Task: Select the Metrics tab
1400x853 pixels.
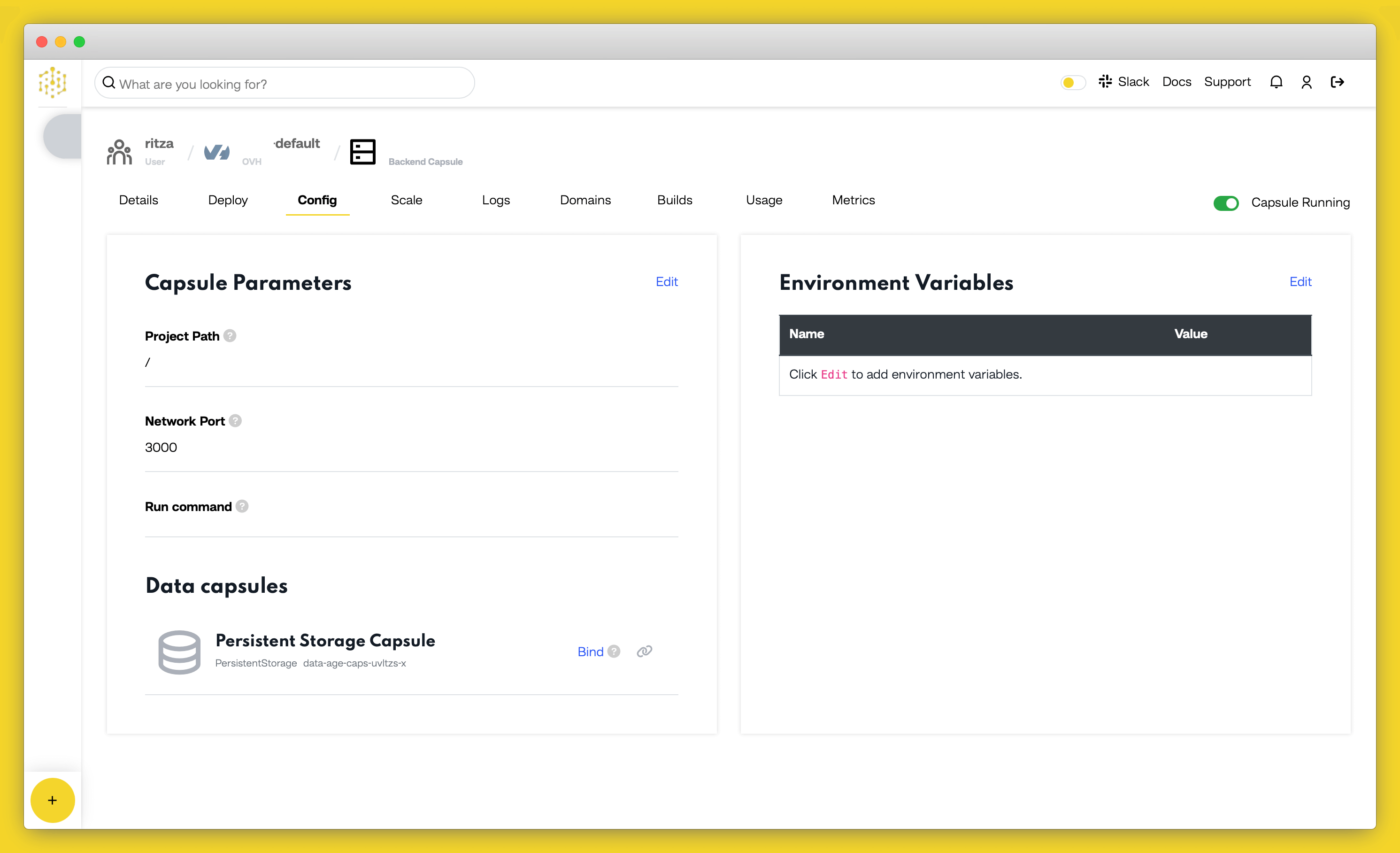Action: (x=854, y=200)
